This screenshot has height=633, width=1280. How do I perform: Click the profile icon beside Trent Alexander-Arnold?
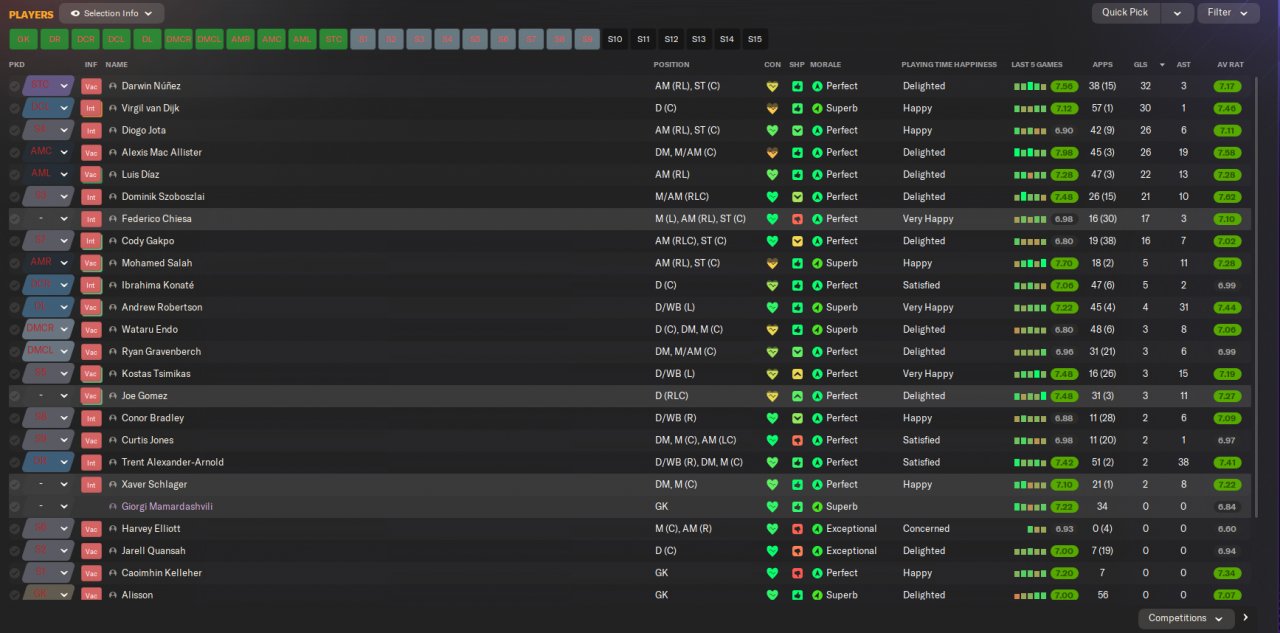tap(113, 462)
